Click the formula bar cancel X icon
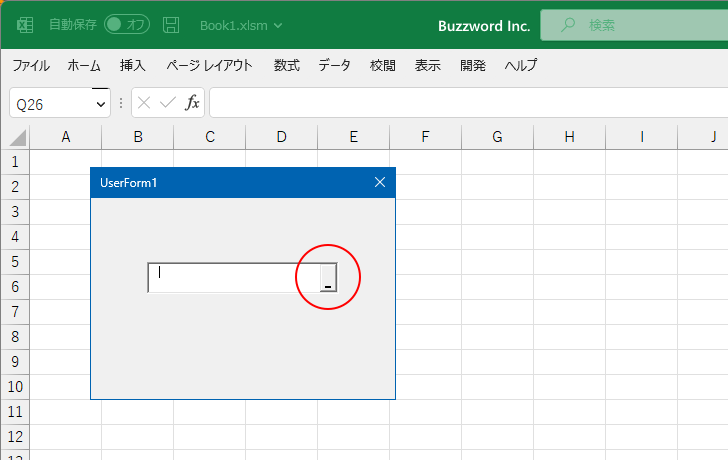 pyautogui.click(x=144, y=103)
